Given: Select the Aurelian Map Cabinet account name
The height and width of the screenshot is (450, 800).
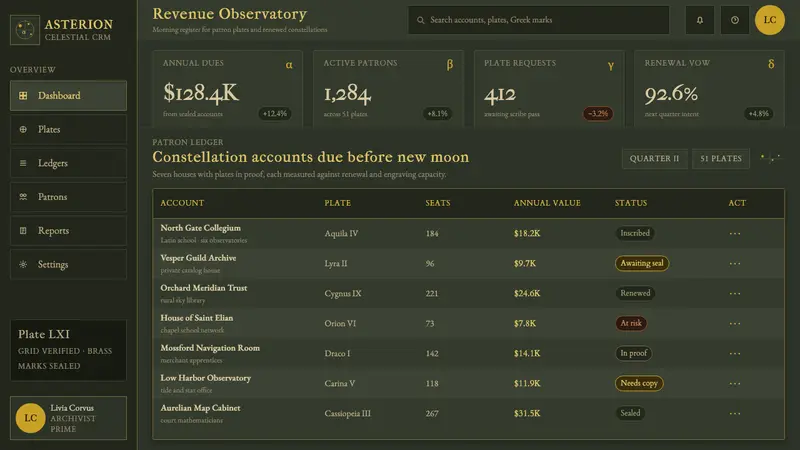Looking at the screenshot, I should (x=200, y=408).
